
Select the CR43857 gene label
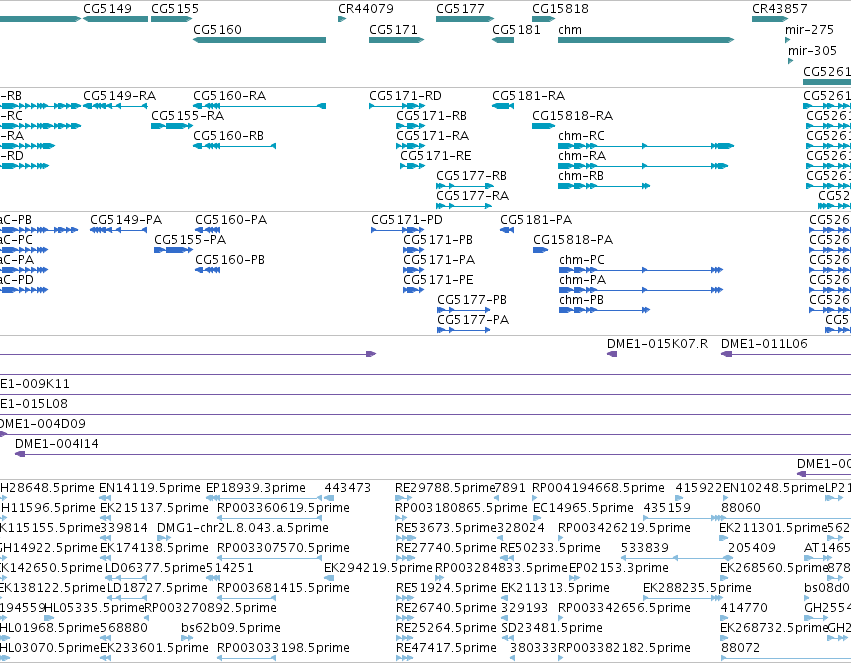click(779, 9)
